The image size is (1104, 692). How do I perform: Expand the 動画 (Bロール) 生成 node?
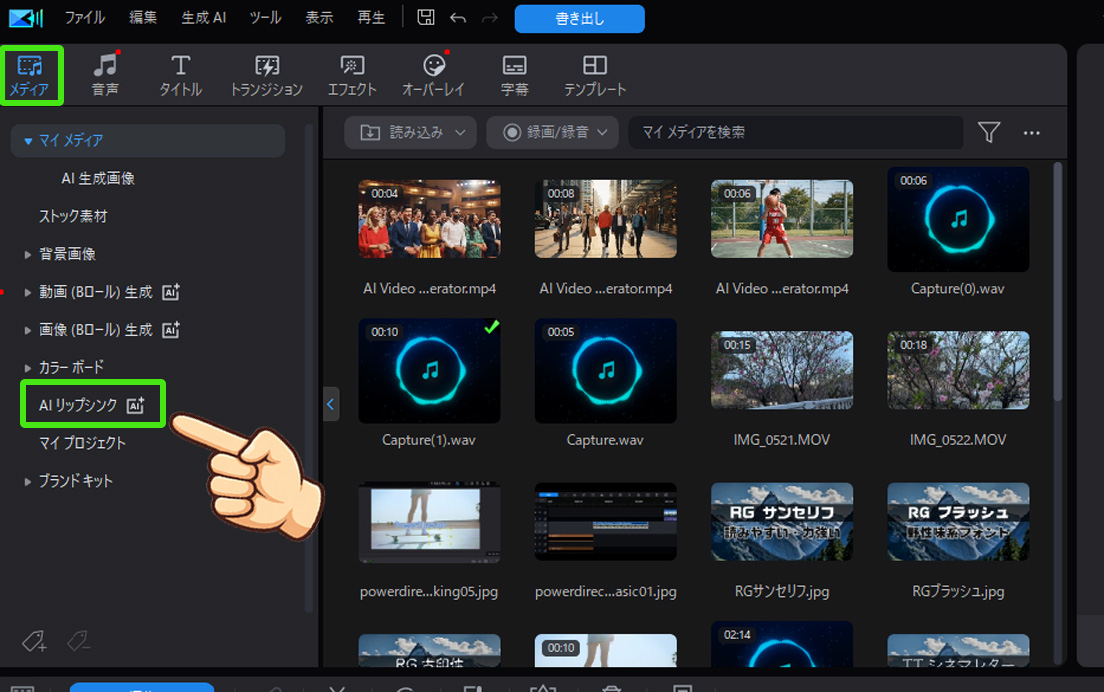(x=27, y=292)
